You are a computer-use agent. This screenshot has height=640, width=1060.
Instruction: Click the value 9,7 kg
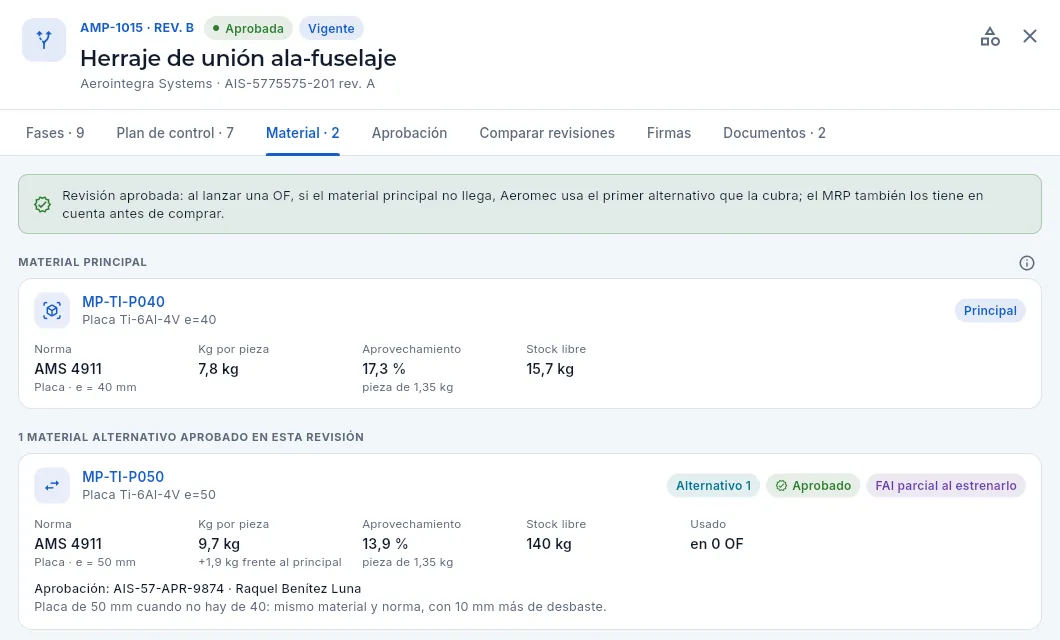click(x=219, y=544)
